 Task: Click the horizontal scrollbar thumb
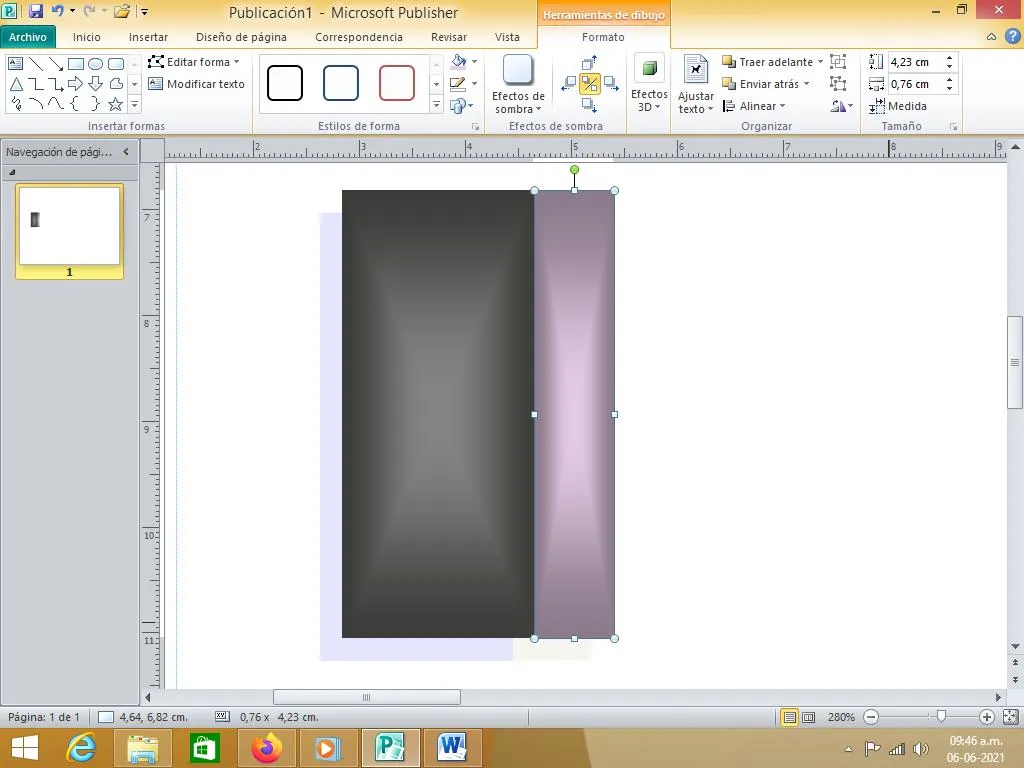coord(366,697)
